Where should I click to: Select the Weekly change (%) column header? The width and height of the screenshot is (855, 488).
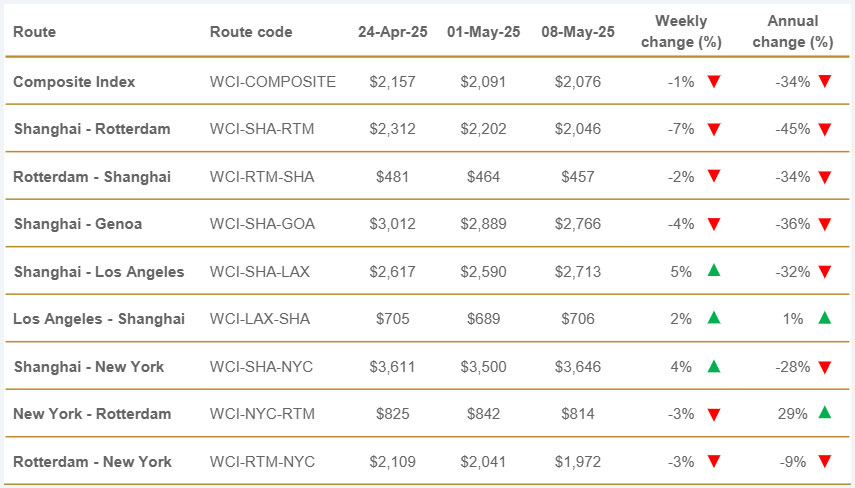click(681, 32)
